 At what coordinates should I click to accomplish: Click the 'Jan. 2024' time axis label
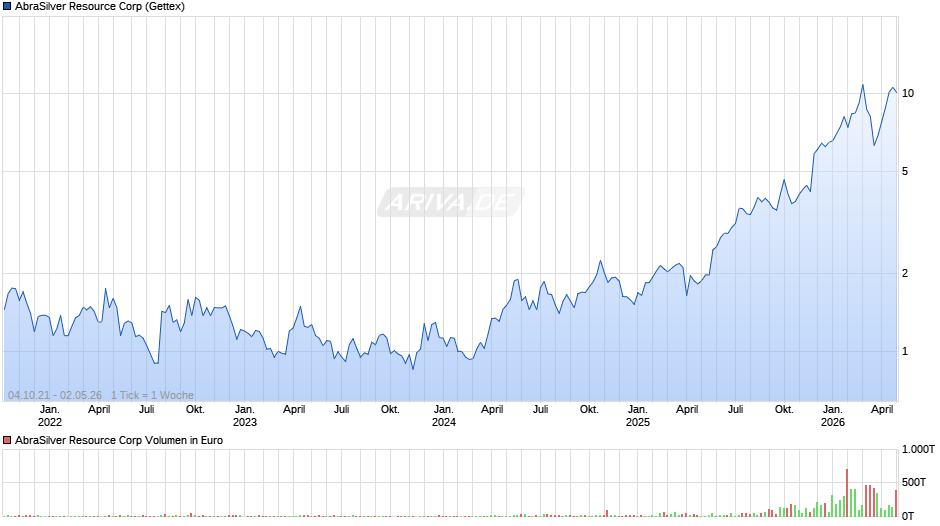tap(444, 416)
